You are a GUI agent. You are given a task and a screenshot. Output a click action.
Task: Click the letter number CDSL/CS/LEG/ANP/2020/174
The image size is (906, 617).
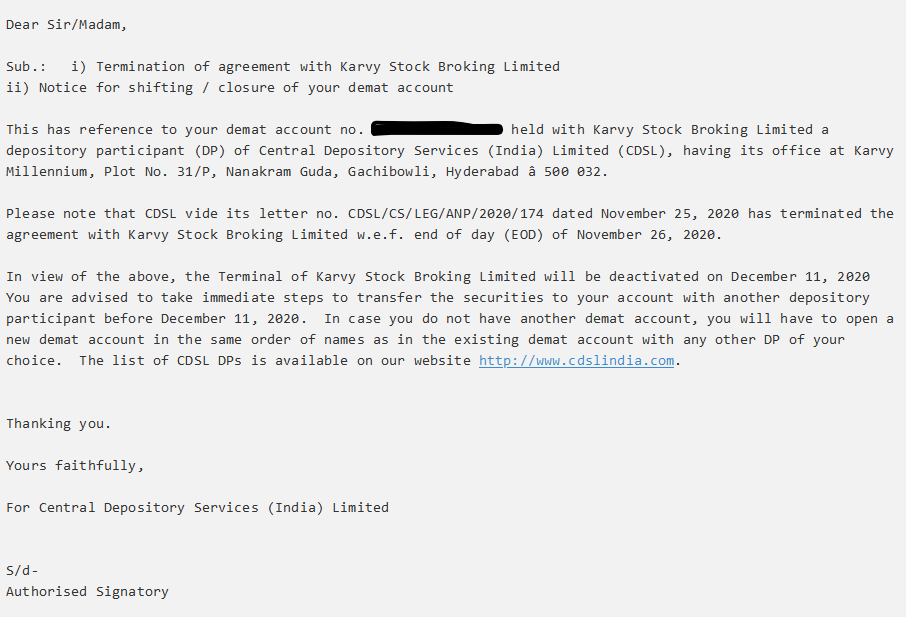(x=445, y=214)
